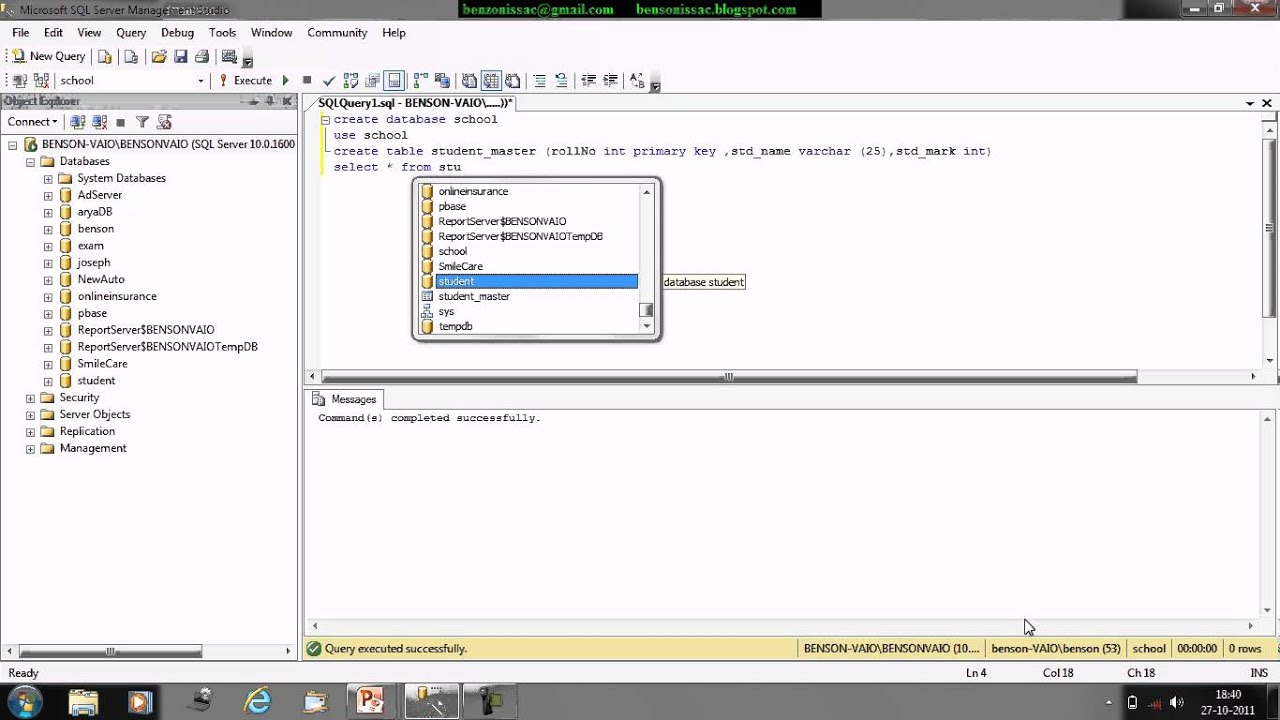The height and width of the screenshot is (720, 1280).
Task: Toggle Results to File option
Action: [x=512, y=80]
